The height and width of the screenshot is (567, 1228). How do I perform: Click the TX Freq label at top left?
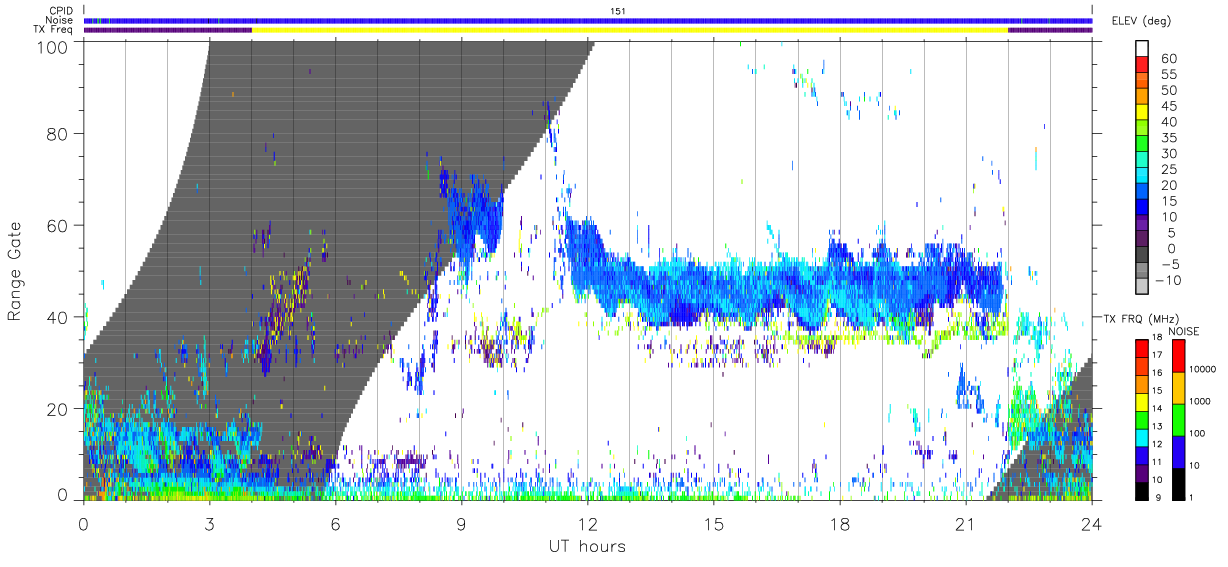point(54,30)
